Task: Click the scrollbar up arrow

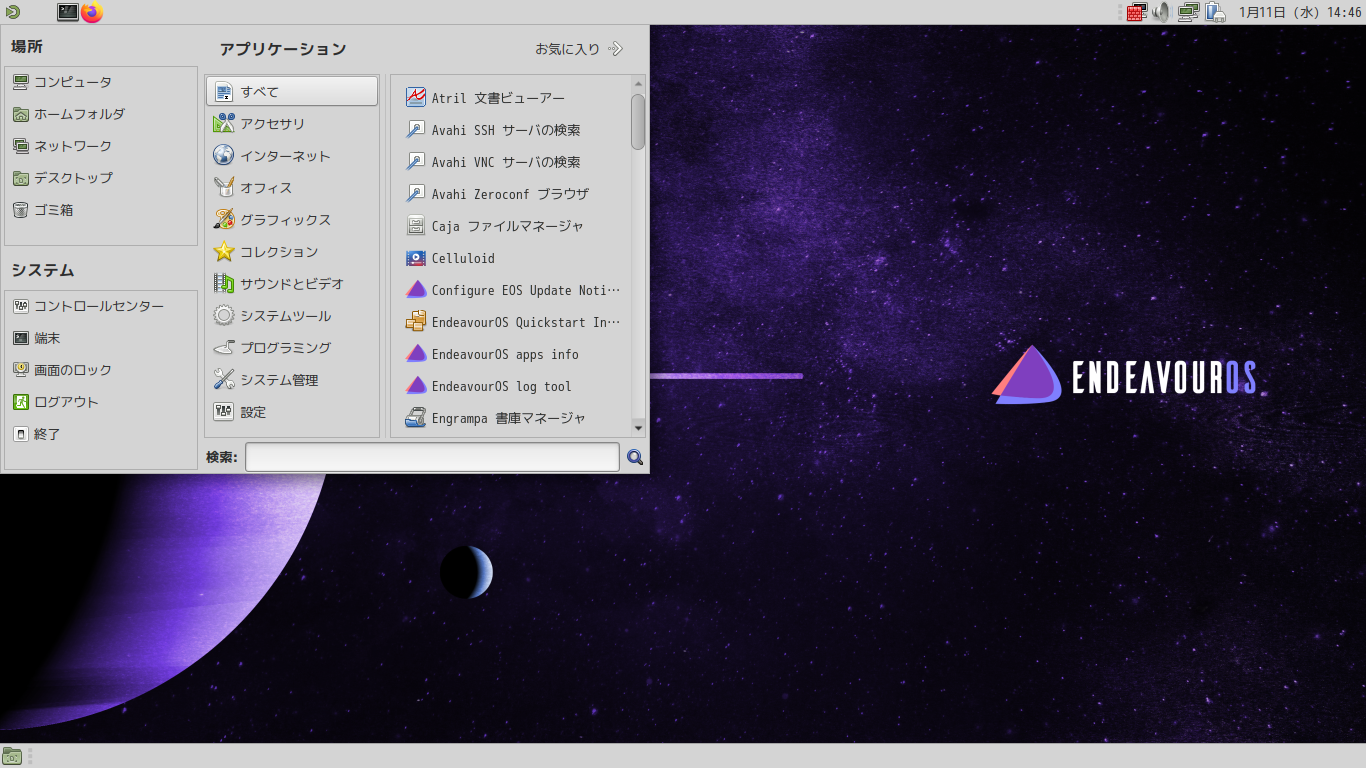Action: pyautogui.click(x=638, y=83)
